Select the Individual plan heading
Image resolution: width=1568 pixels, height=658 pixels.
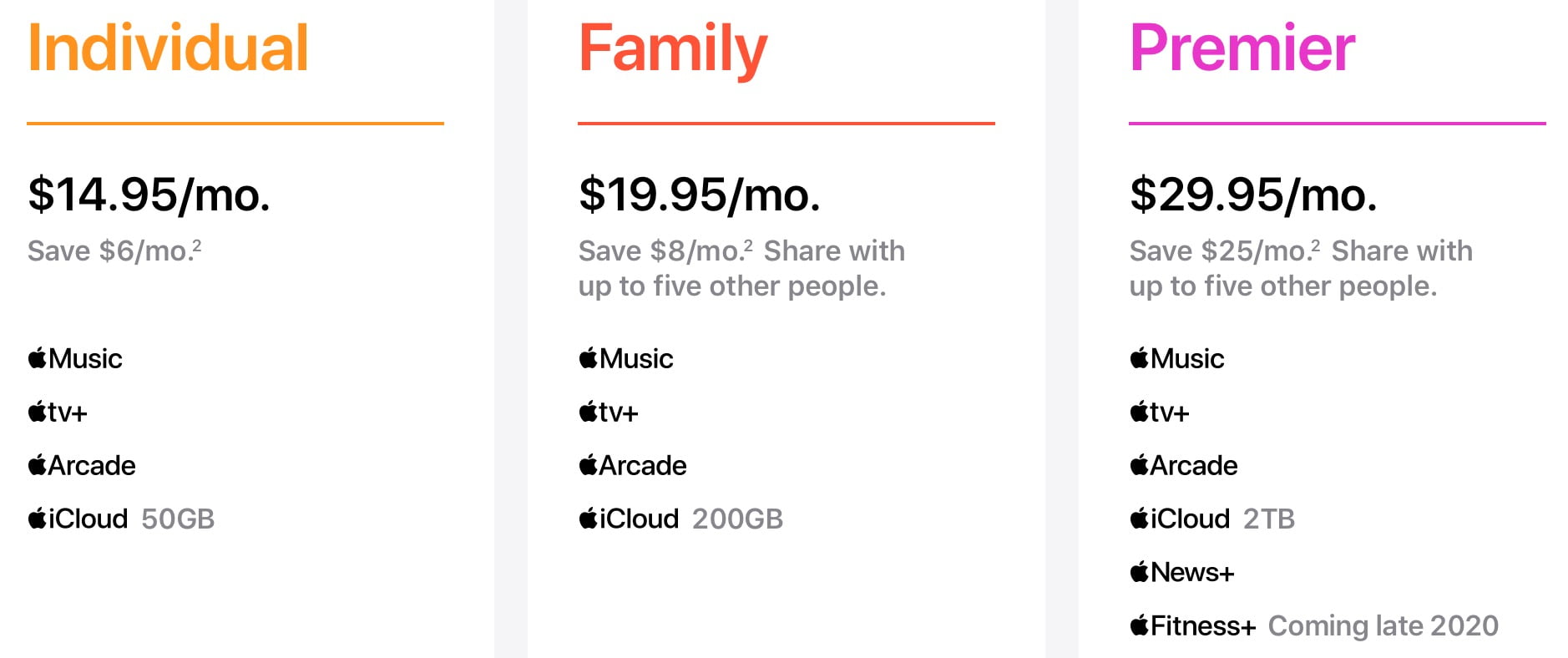click(168, 48)
